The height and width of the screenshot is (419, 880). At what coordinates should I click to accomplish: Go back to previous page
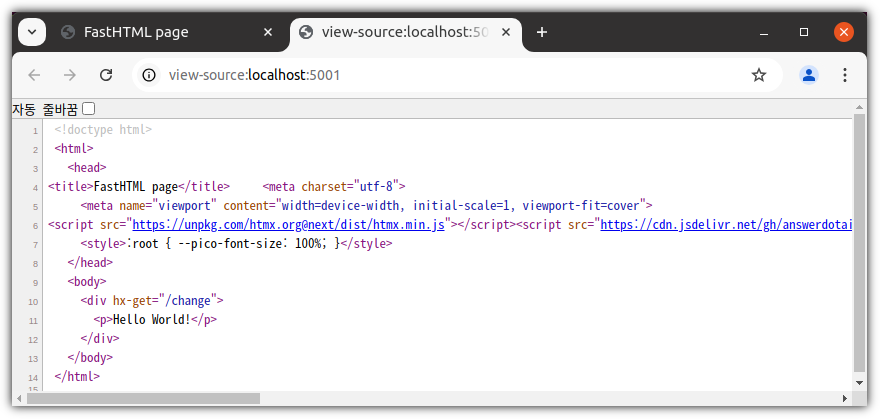pyautogui.click(x=34, y=75)
